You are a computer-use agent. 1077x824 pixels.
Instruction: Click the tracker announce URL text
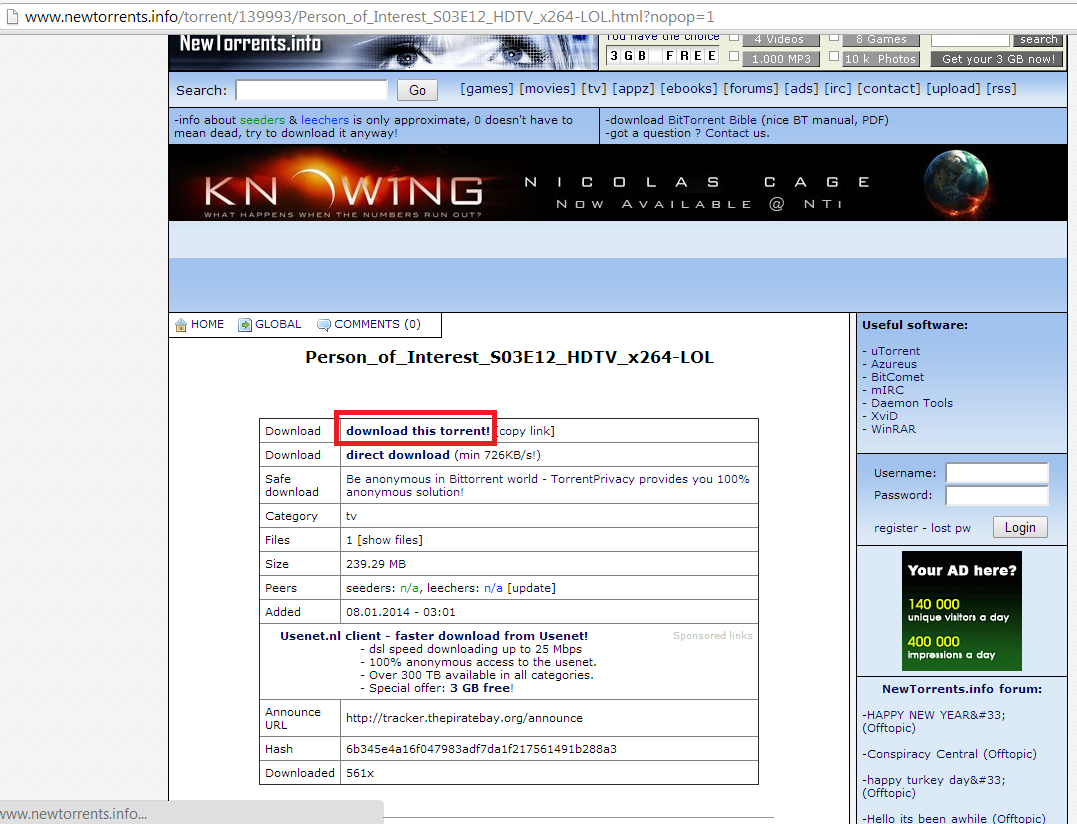point(464,718)
